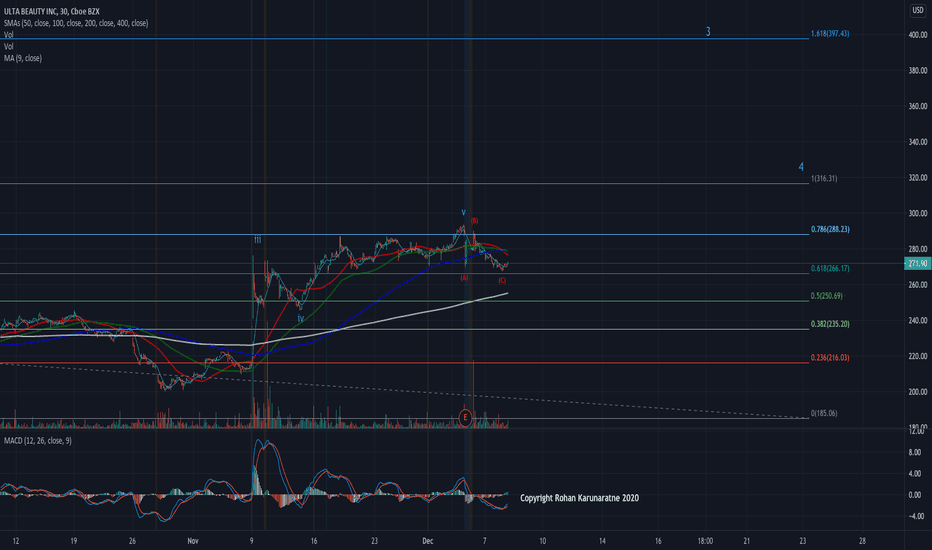Select the blue 'iii' wave label
932x550 pixels.
(x=257, y=240)
